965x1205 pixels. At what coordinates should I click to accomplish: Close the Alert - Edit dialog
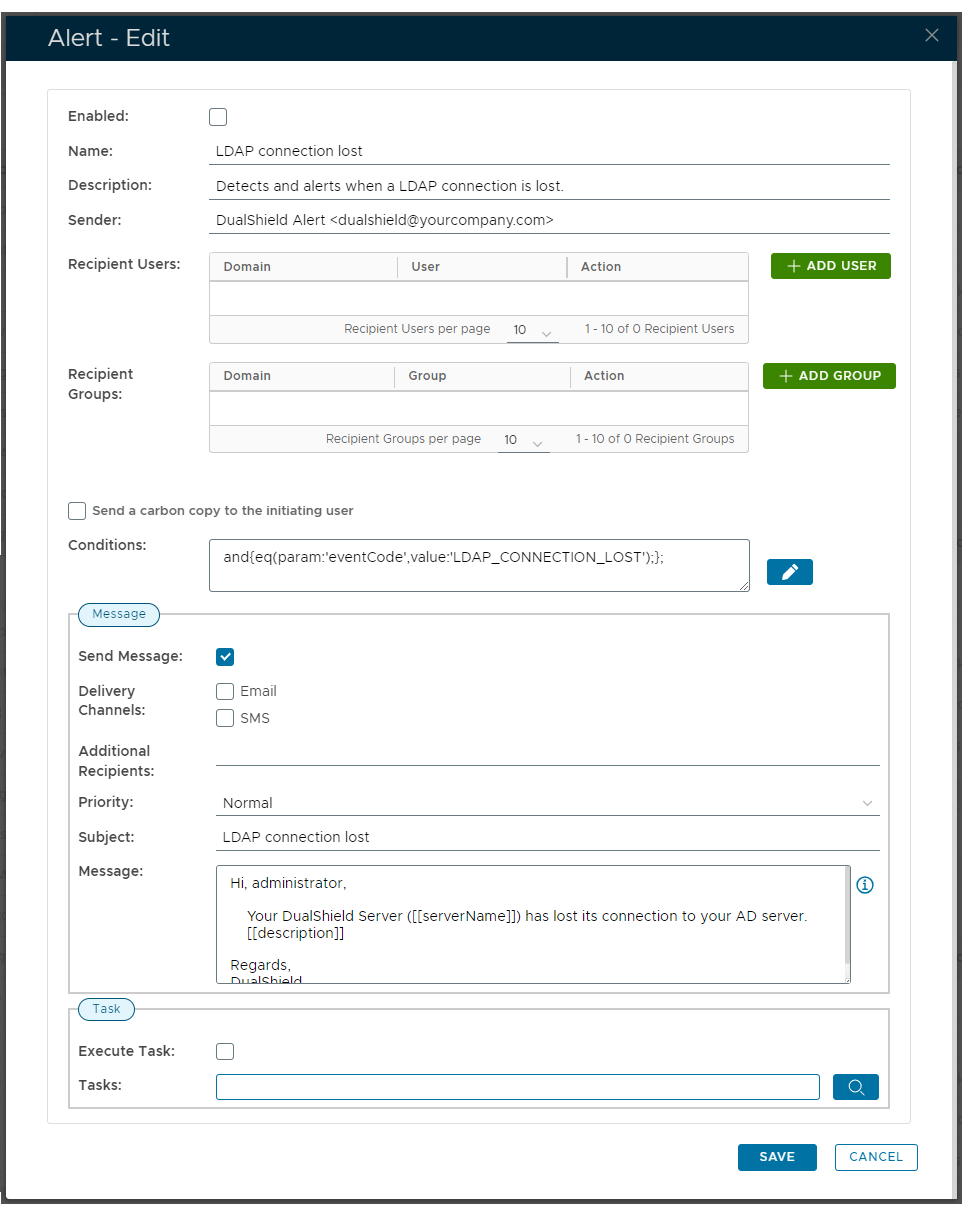pos(932,36)
